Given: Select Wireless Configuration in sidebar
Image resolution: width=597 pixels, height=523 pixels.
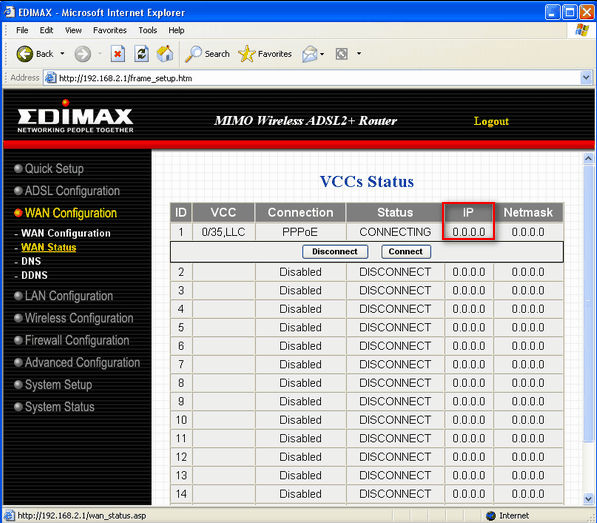Looking at the screenshot, I should (x=79, y=318).
